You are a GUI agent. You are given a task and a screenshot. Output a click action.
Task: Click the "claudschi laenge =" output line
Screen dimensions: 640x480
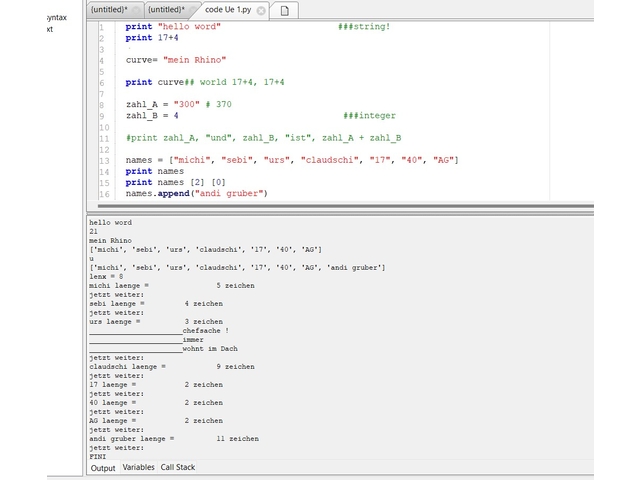tap(172, 367)
